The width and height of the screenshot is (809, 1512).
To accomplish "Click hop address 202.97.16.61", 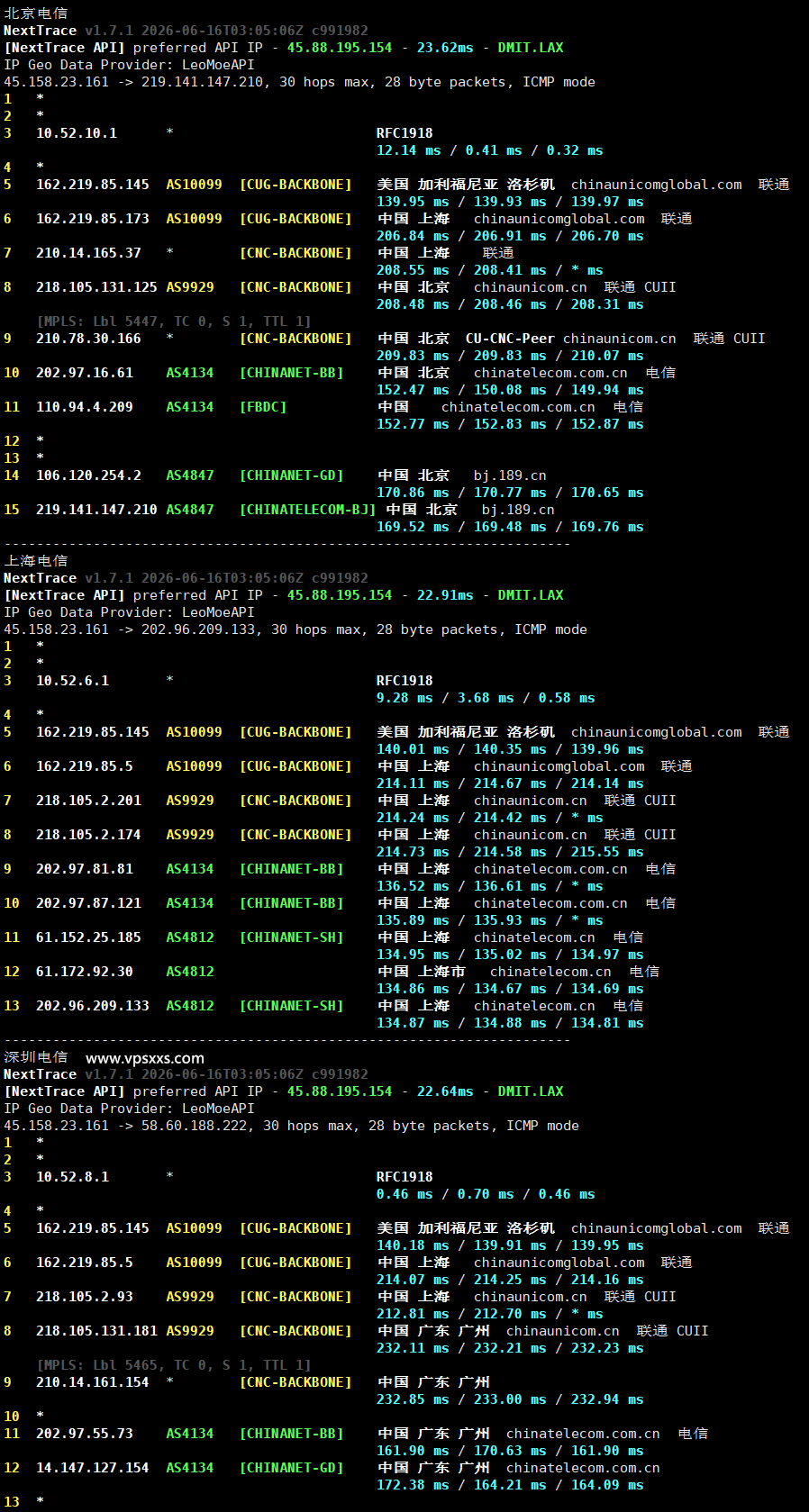I will pyautogui.click(x=85, y=373).
